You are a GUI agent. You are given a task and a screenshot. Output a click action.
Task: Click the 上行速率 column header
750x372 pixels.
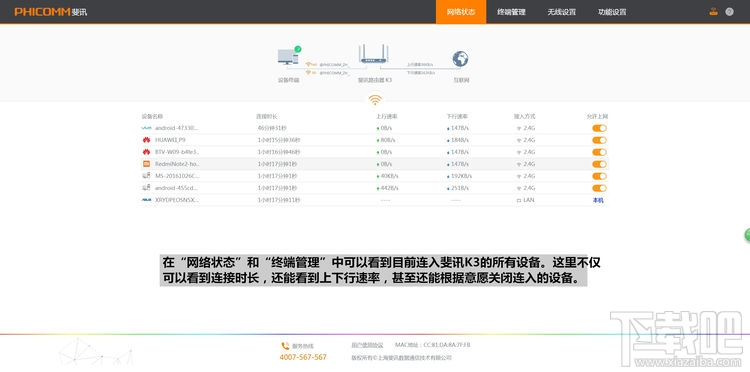point(386,116)
